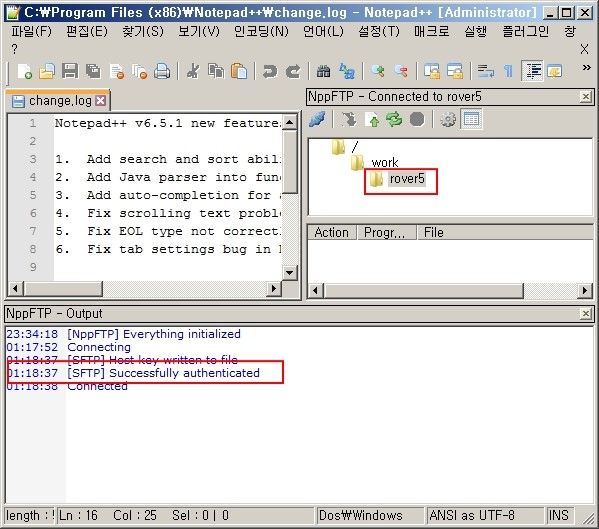Zoom in with the magnifier plus icon

pyautogui.click(x=378, y=71)
